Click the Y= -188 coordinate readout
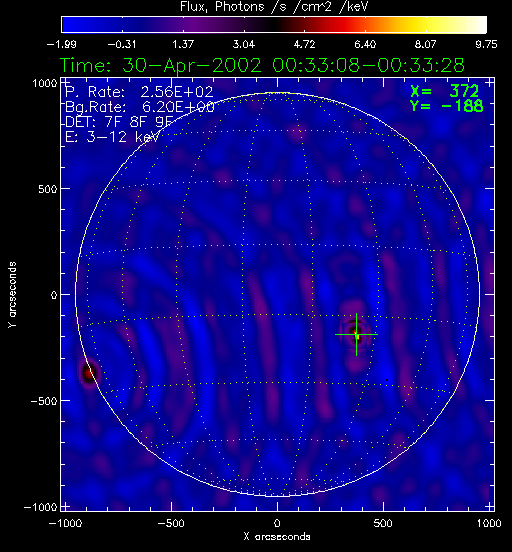The width and height of the screenshot is (512, 552). (x=447, y=106)
